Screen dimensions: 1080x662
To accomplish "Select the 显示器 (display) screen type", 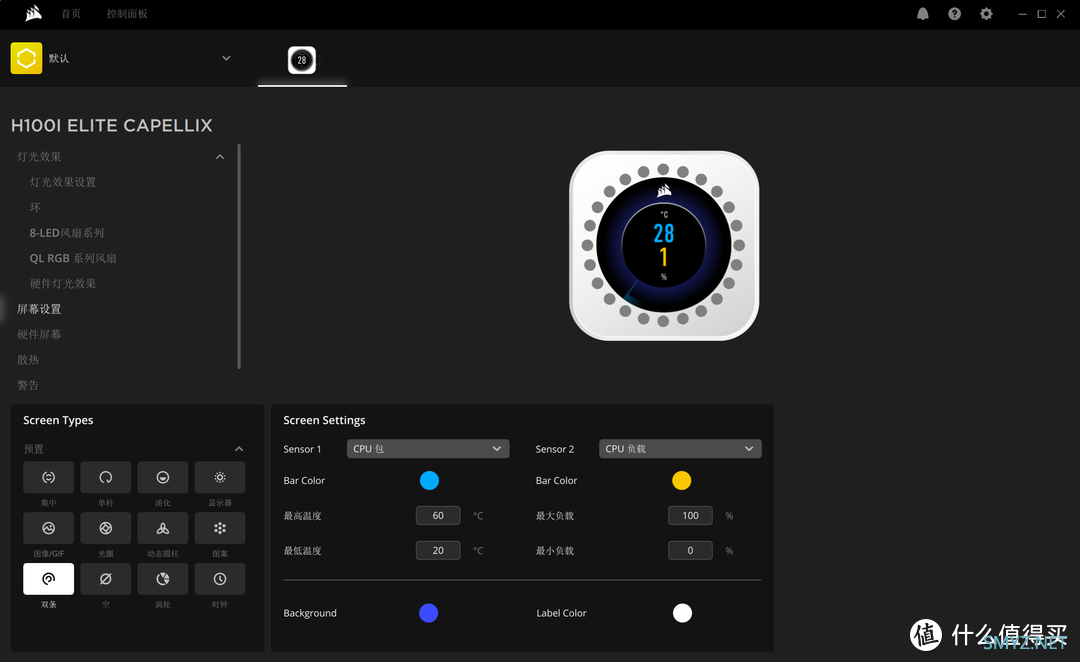I will point(220,477).
